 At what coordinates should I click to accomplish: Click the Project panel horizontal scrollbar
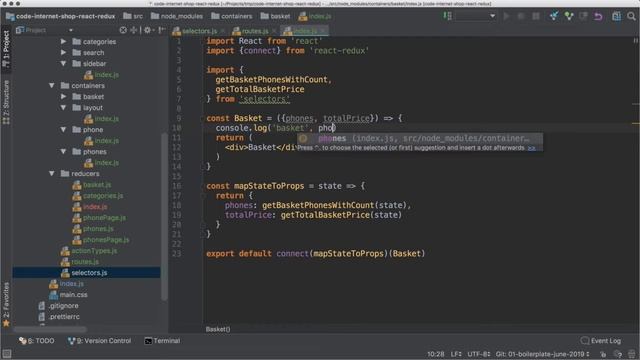(50, 329)
